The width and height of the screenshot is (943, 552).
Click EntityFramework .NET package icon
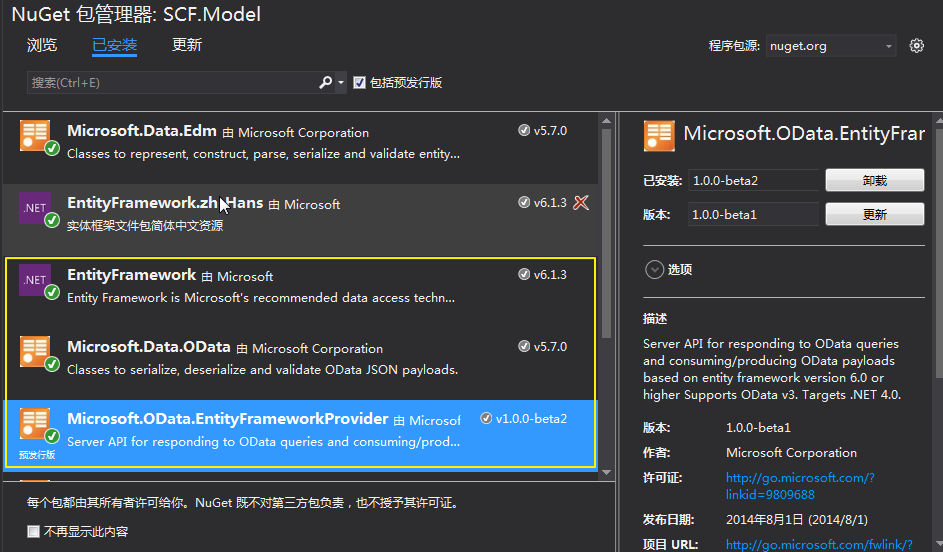click(35, 280)
